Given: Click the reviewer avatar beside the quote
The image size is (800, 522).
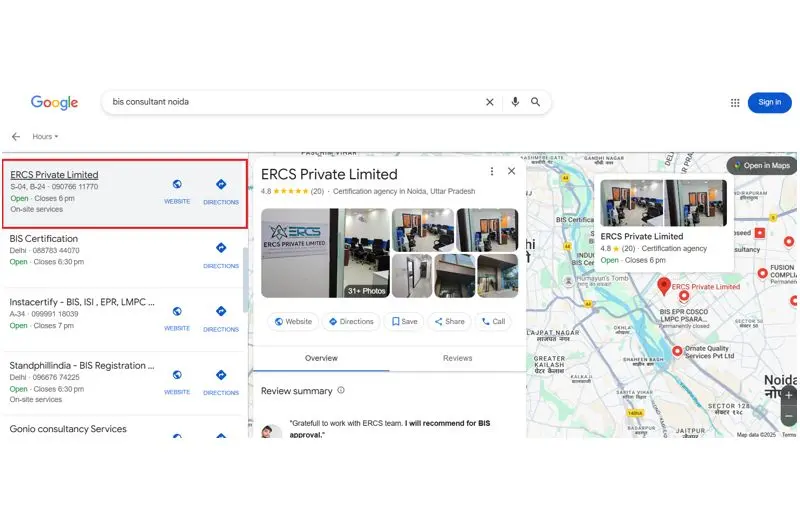Looking at the screenshot, I should (x=271, y=431).
